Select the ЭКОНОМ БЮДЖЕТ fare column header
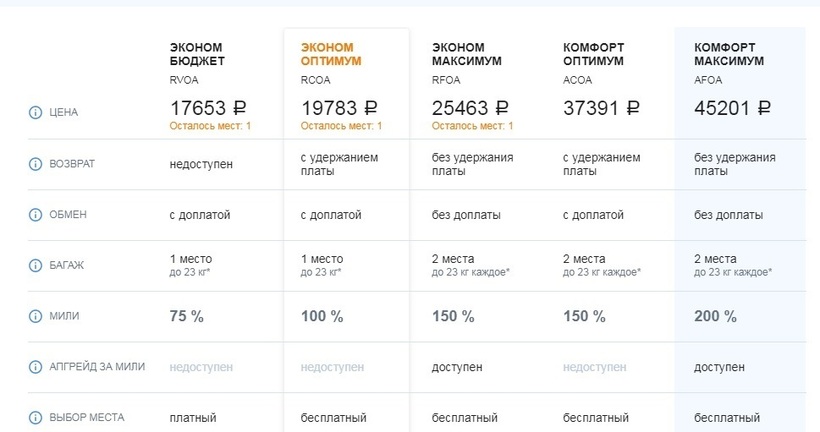Image resolution: width=820 pixels, height=432 pixels. pyautogui.click(x=197, y=54)
